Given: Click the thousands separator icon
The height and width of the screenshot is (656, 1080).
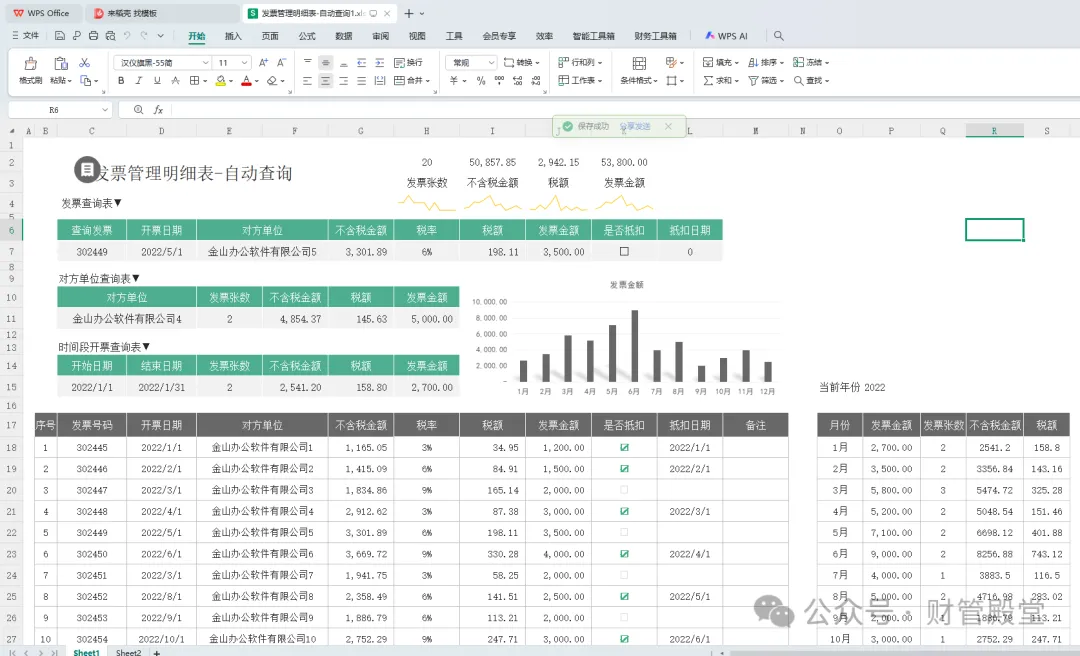Looking at the screenshot, I should 499,81.
